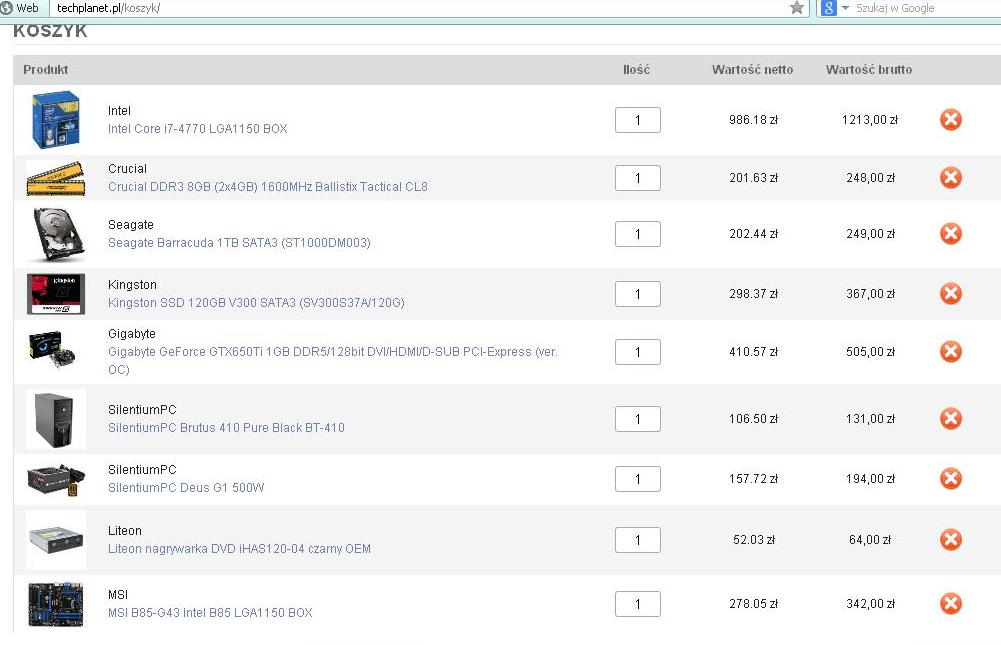Open Seagate Barracuda 1TB SATA3 link

coord(239,243)
